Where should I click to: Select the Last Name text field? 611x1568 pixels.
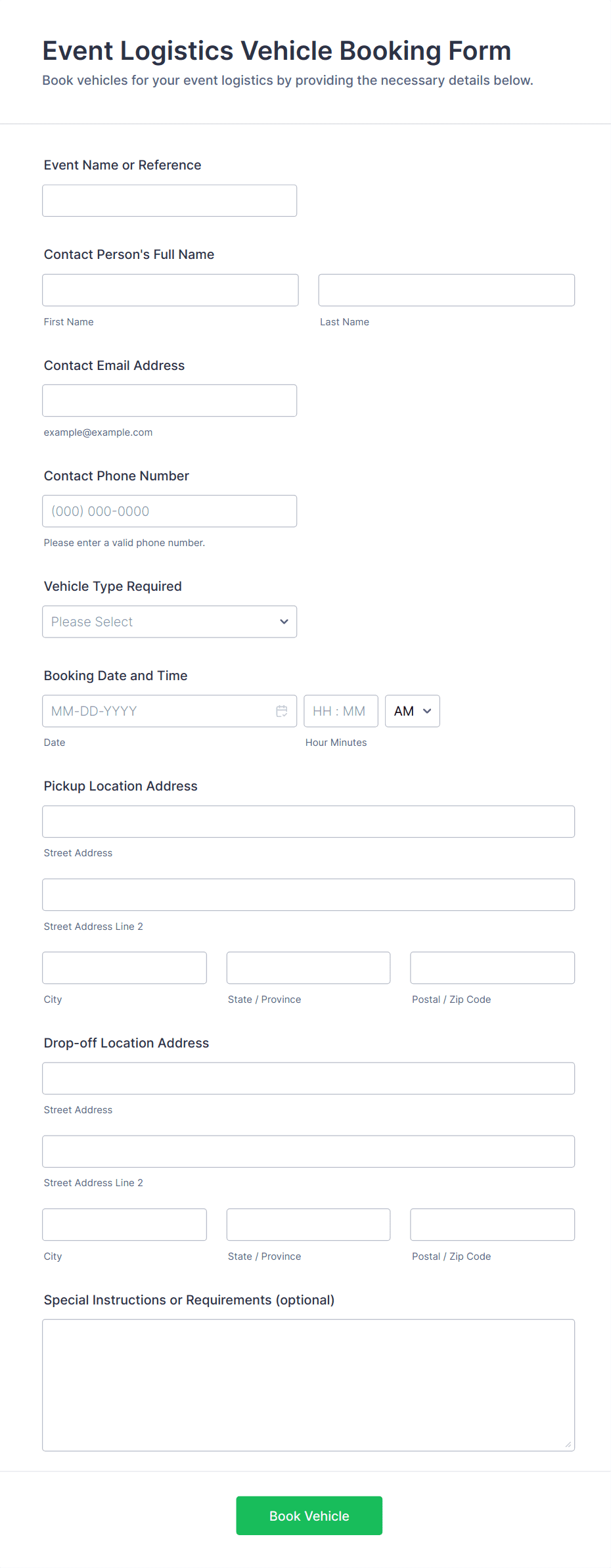pyautogui.click(x=446, y=290)
